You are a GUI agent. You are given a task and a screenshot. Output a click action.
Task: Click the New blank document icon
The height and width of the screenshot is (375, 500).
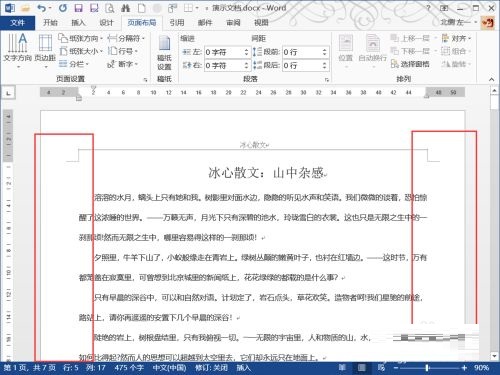click(x=141, y=8)
